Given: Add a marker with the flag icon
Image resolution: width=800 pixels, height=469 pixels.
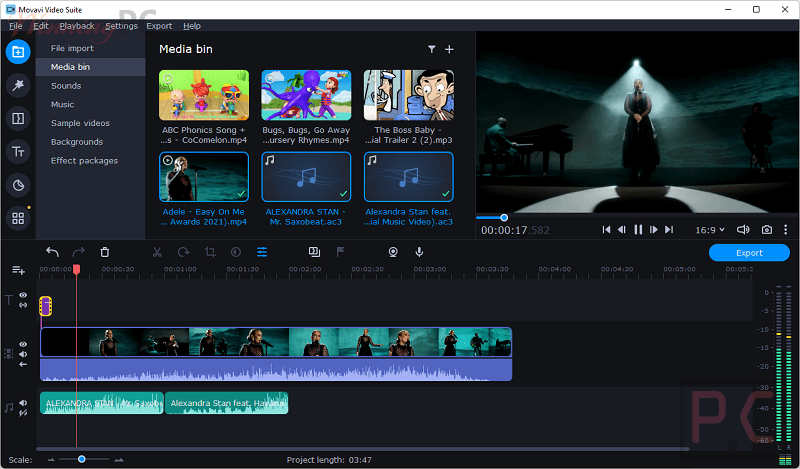Looking at the screenshot, I should click(340, 252).
